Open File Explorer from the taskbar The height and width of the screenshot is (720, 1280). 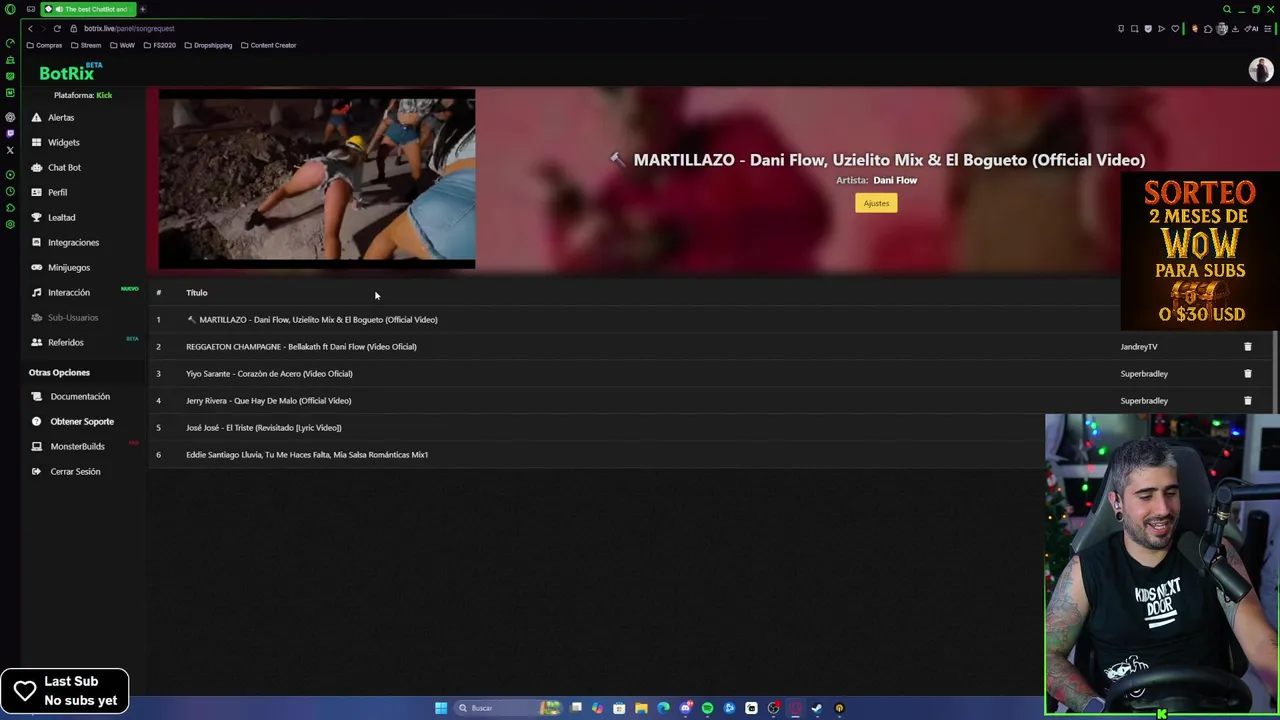pyautogui.click(x=641, y=708)
